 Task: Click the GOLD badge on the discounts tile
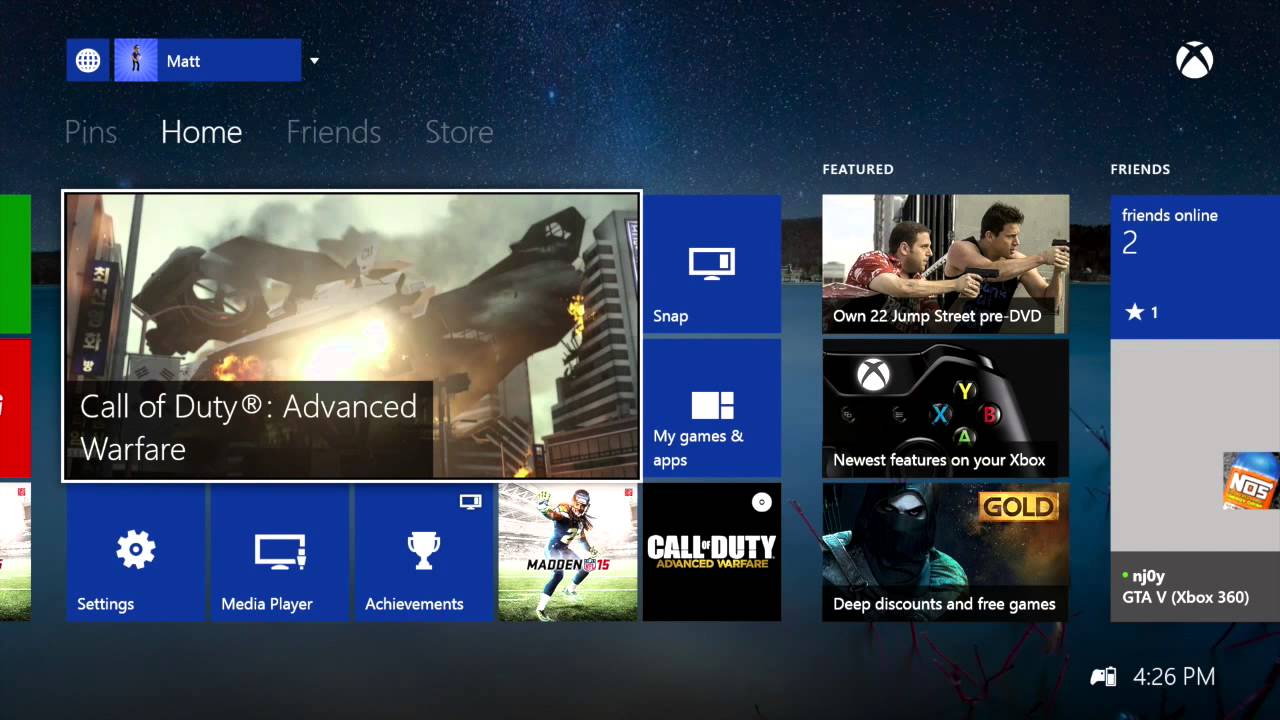[1019, 507]
